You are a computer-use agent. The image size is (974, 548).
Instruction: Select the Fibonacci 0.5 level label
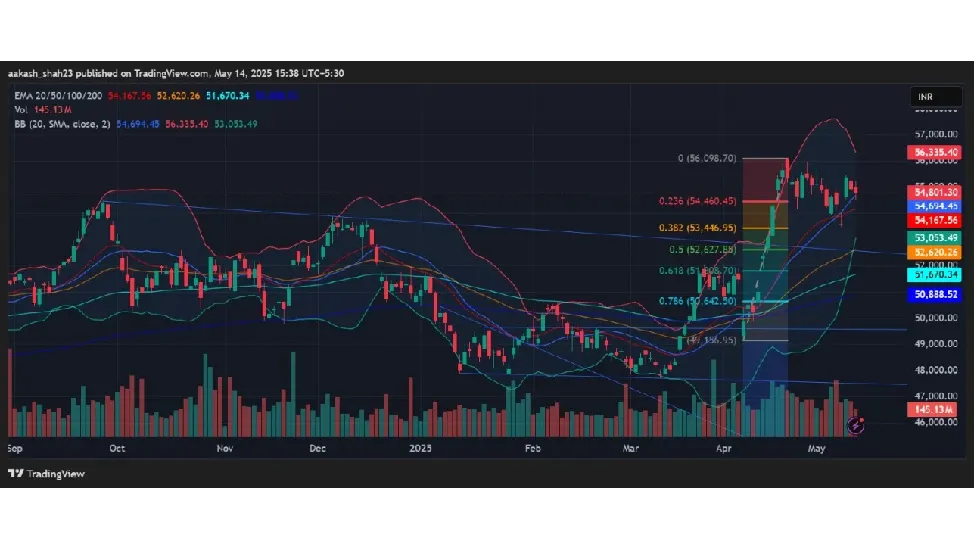(703, 249)
